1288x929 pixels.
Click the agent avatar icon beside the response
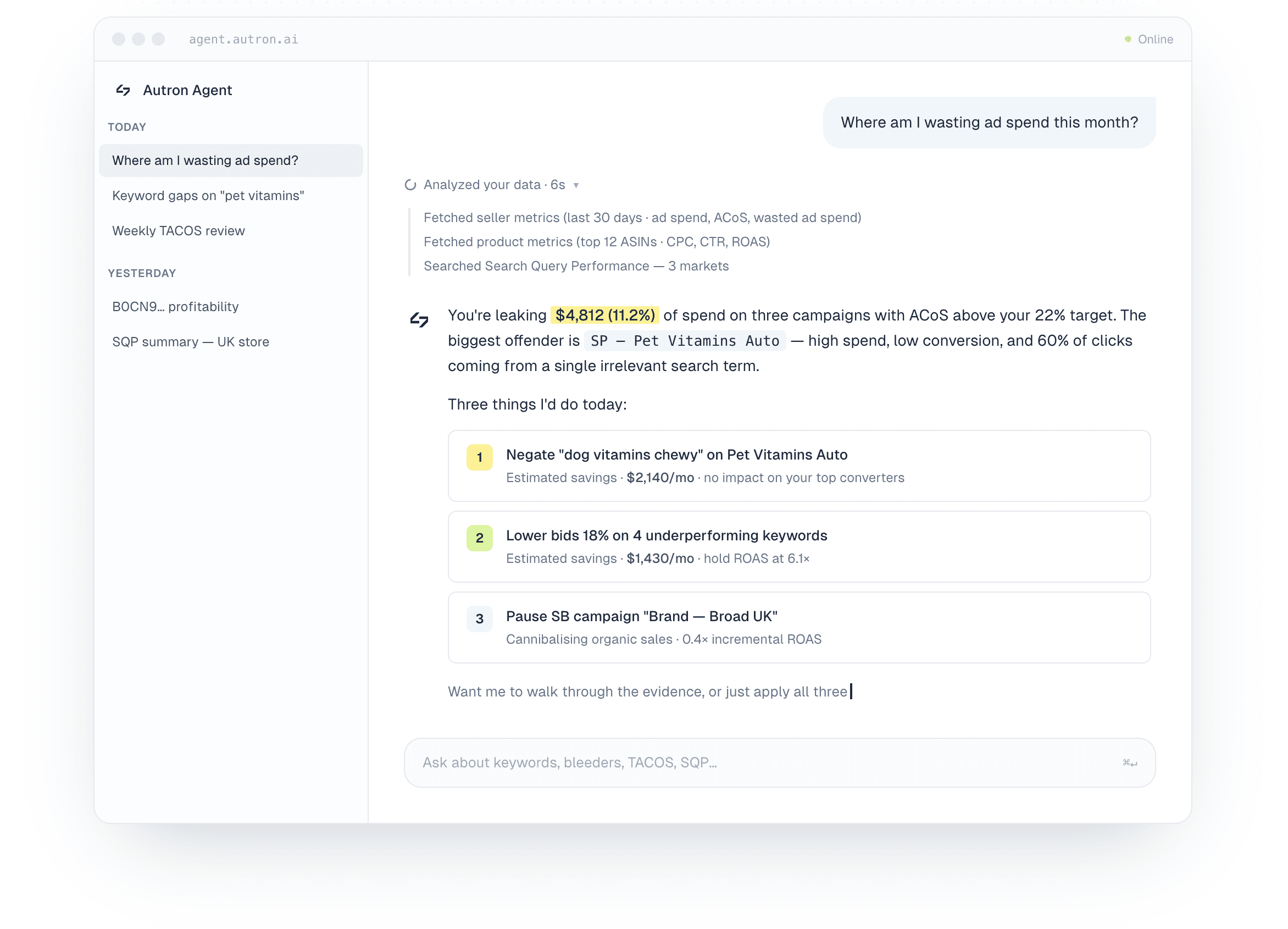tap(420, 320)
